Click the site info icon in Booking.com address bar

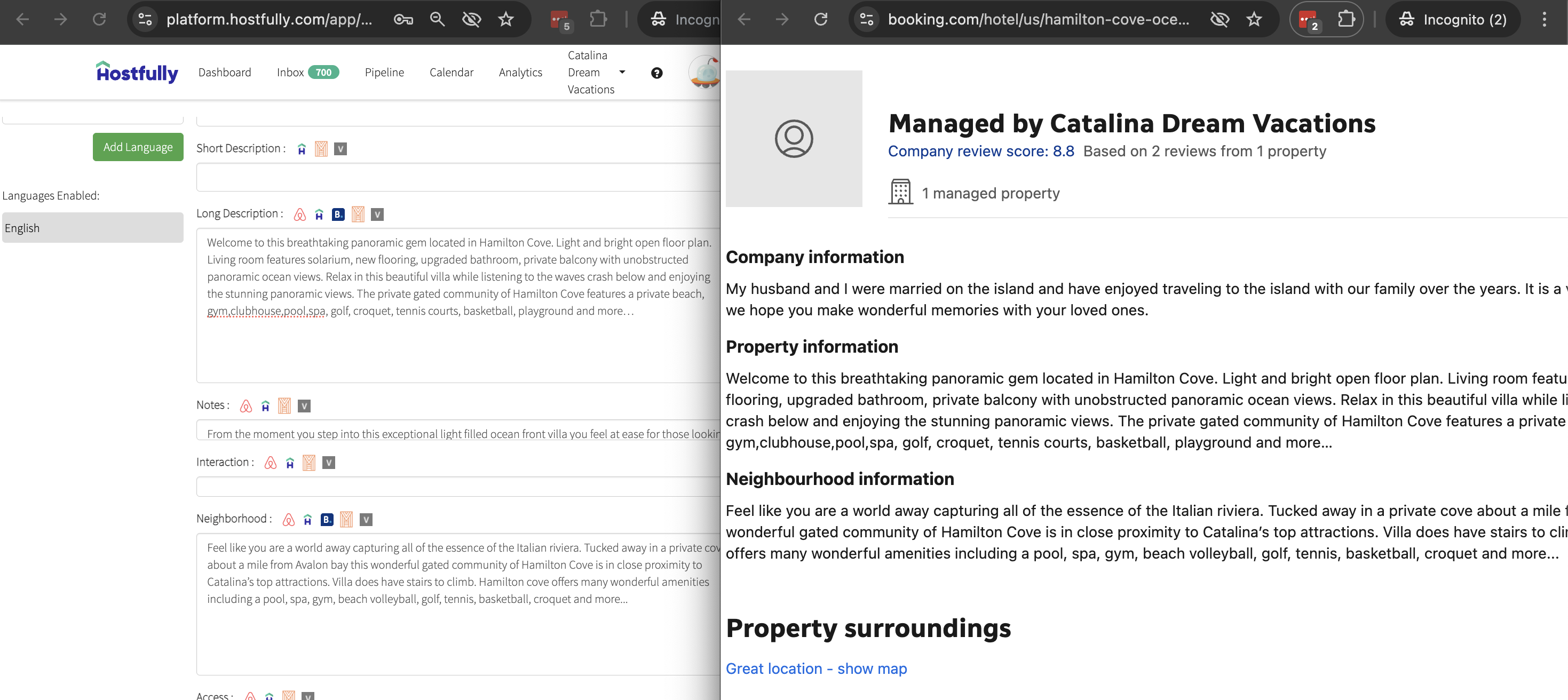point(867,20)
